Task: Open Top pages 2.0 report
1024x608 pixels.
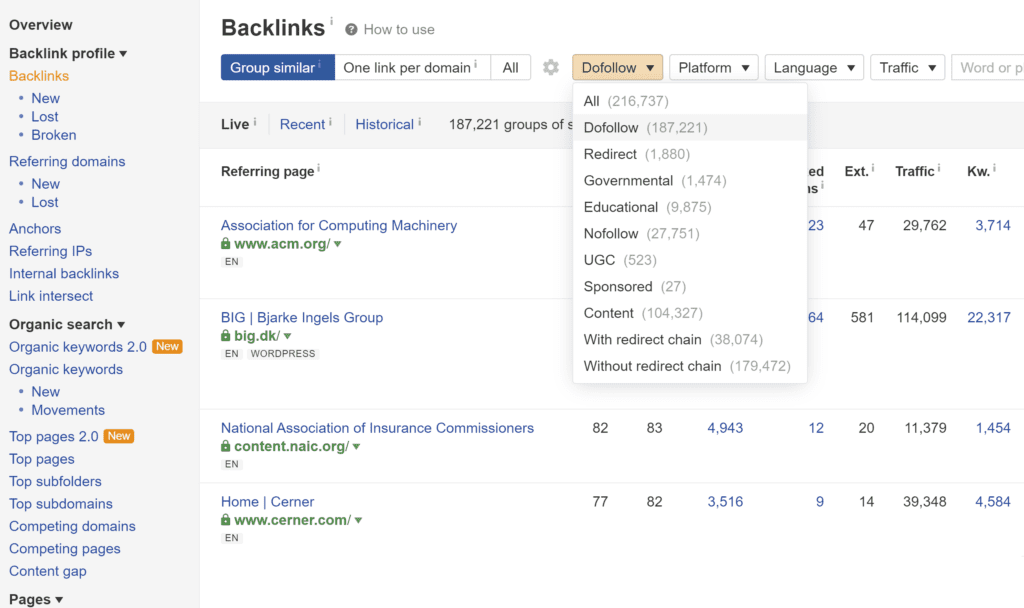Action: (54, 436)
